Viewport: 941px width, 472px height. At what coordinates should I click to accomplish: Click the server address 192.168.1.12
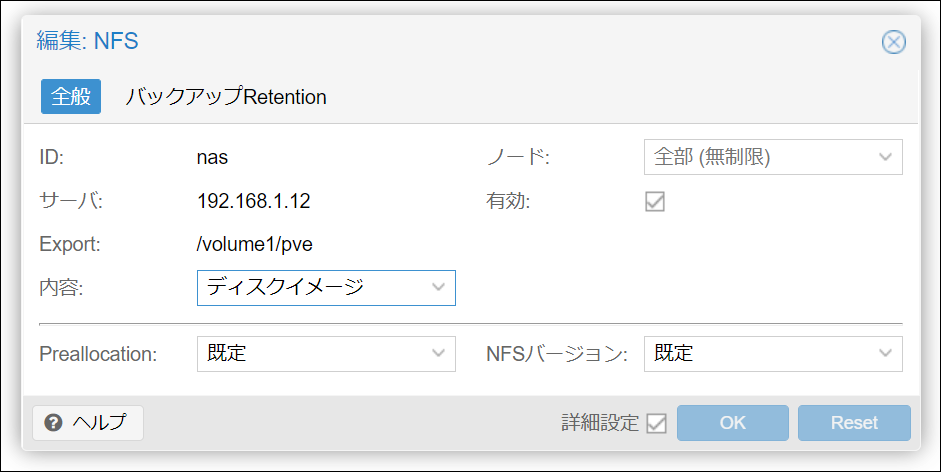[x=254, y=201]
